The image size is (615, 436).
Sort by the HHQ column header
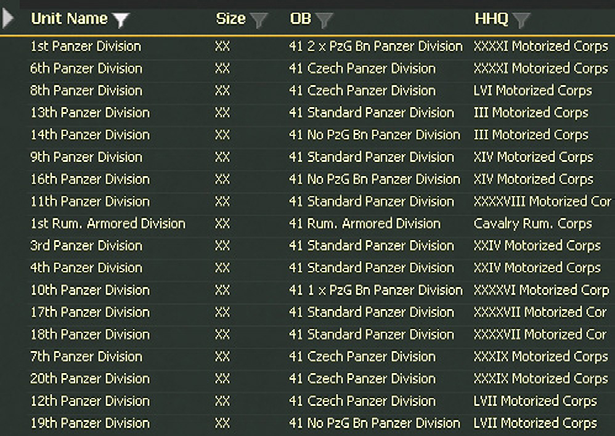491,19
